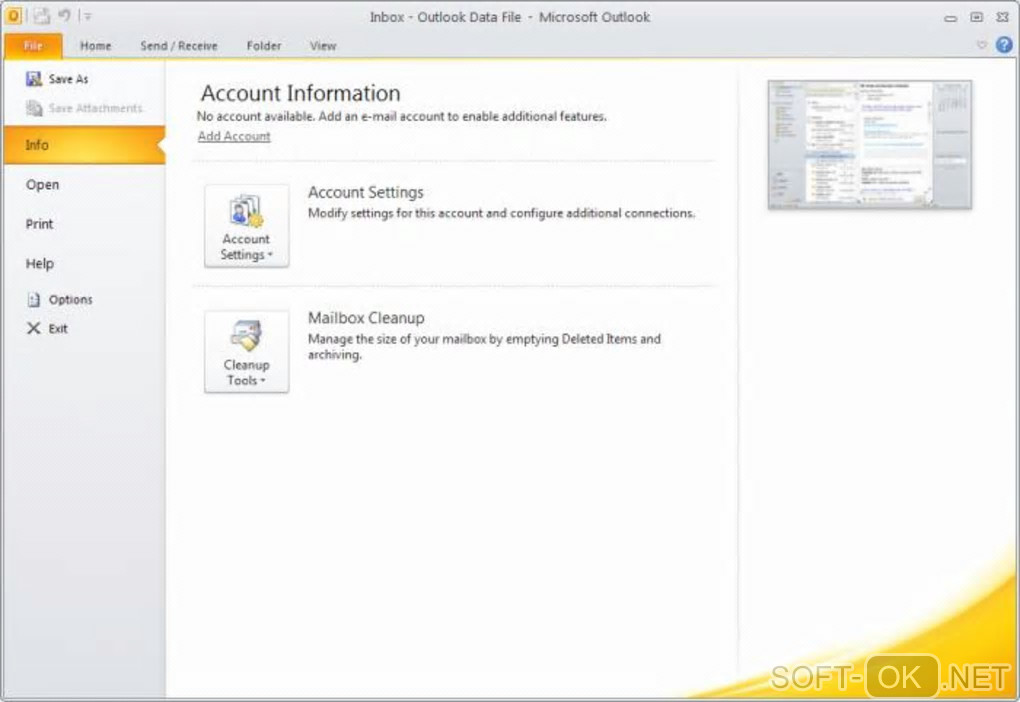Screen dimensions: 1020x702
Task: Switch to the Folder ribbon tab
Action: tap(264, 46)
